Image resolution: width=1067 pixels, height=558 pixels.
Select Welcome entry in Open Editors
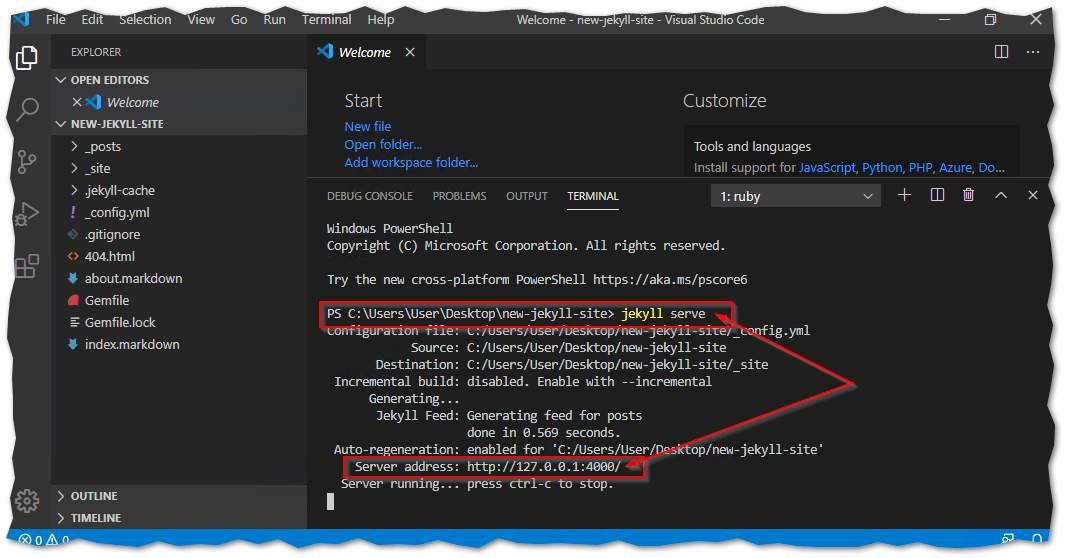click(x=179, y=102)
